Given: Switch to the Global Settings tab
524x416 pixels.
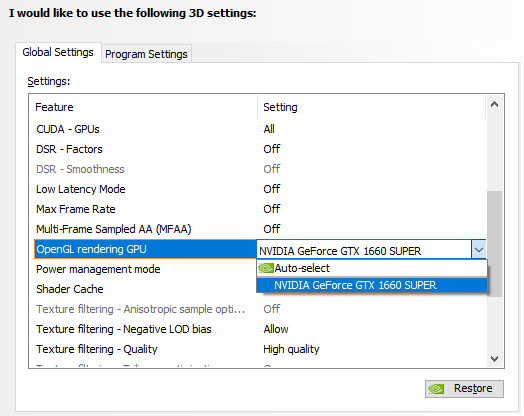Looking at the screenshot, I should point(58,52).
